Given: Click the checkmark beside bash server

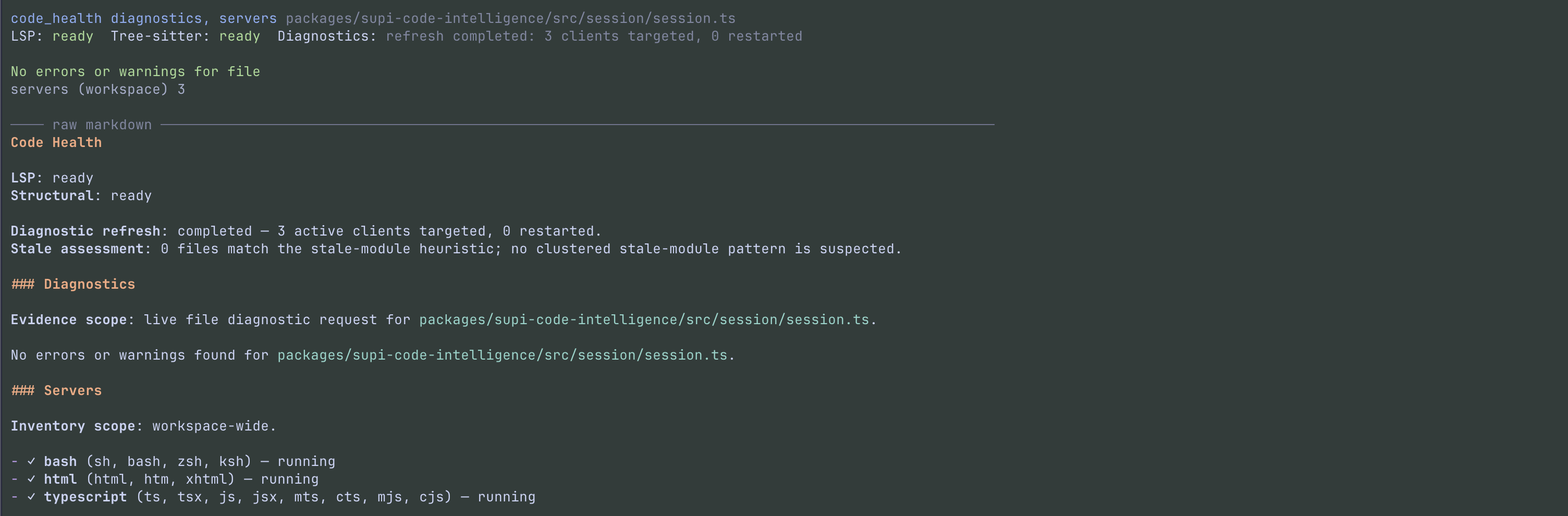Looking at the screenshot, I should [31, 462].
